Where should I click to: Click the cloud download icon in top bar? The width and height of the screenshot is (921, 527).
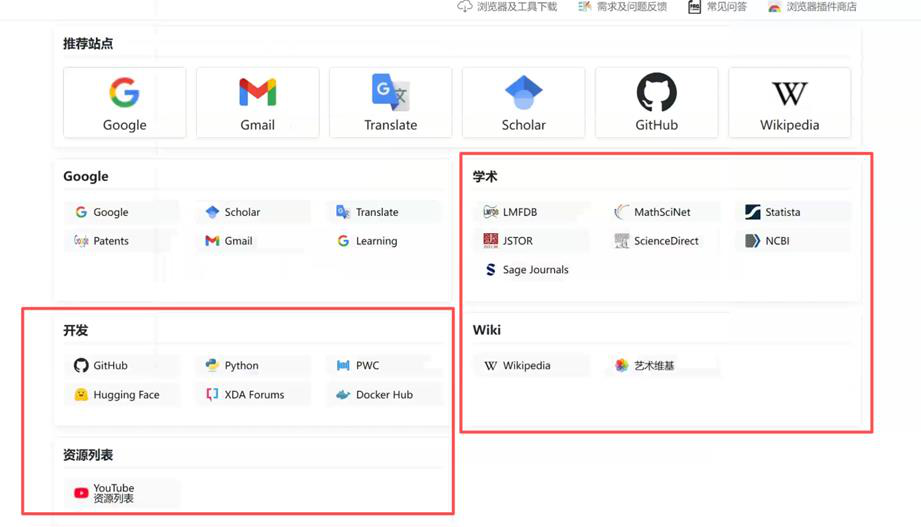click(465, 6)
